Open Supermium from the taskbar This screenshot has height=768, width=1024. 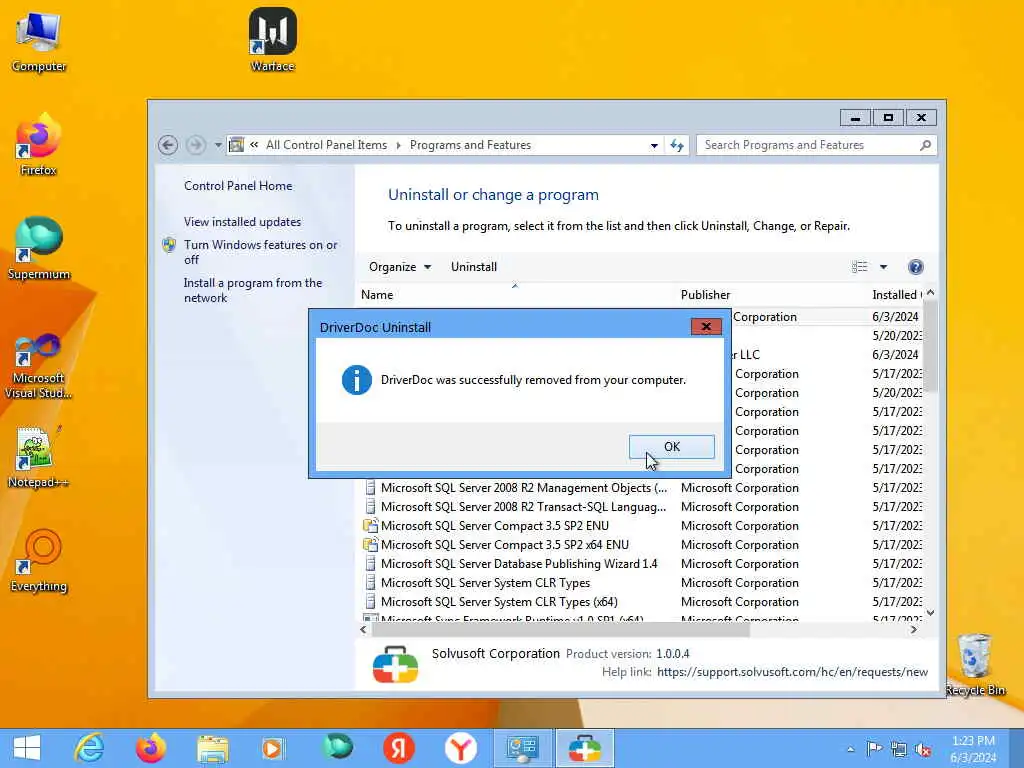(x=337, y=748)
